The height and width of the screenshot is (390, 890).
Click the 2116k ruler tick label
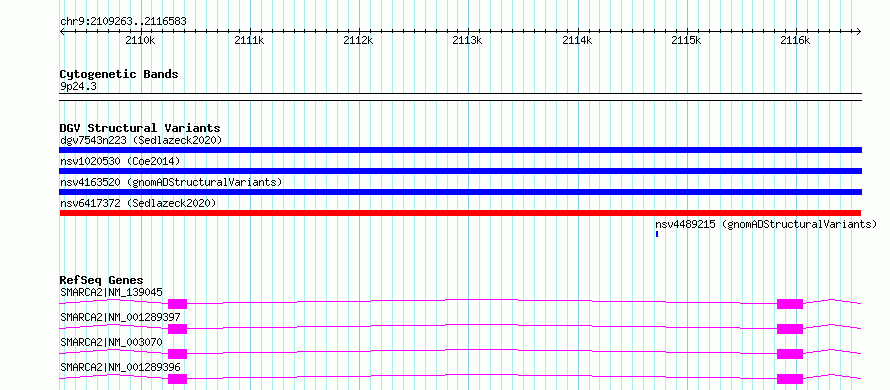(x=795, y=40)
